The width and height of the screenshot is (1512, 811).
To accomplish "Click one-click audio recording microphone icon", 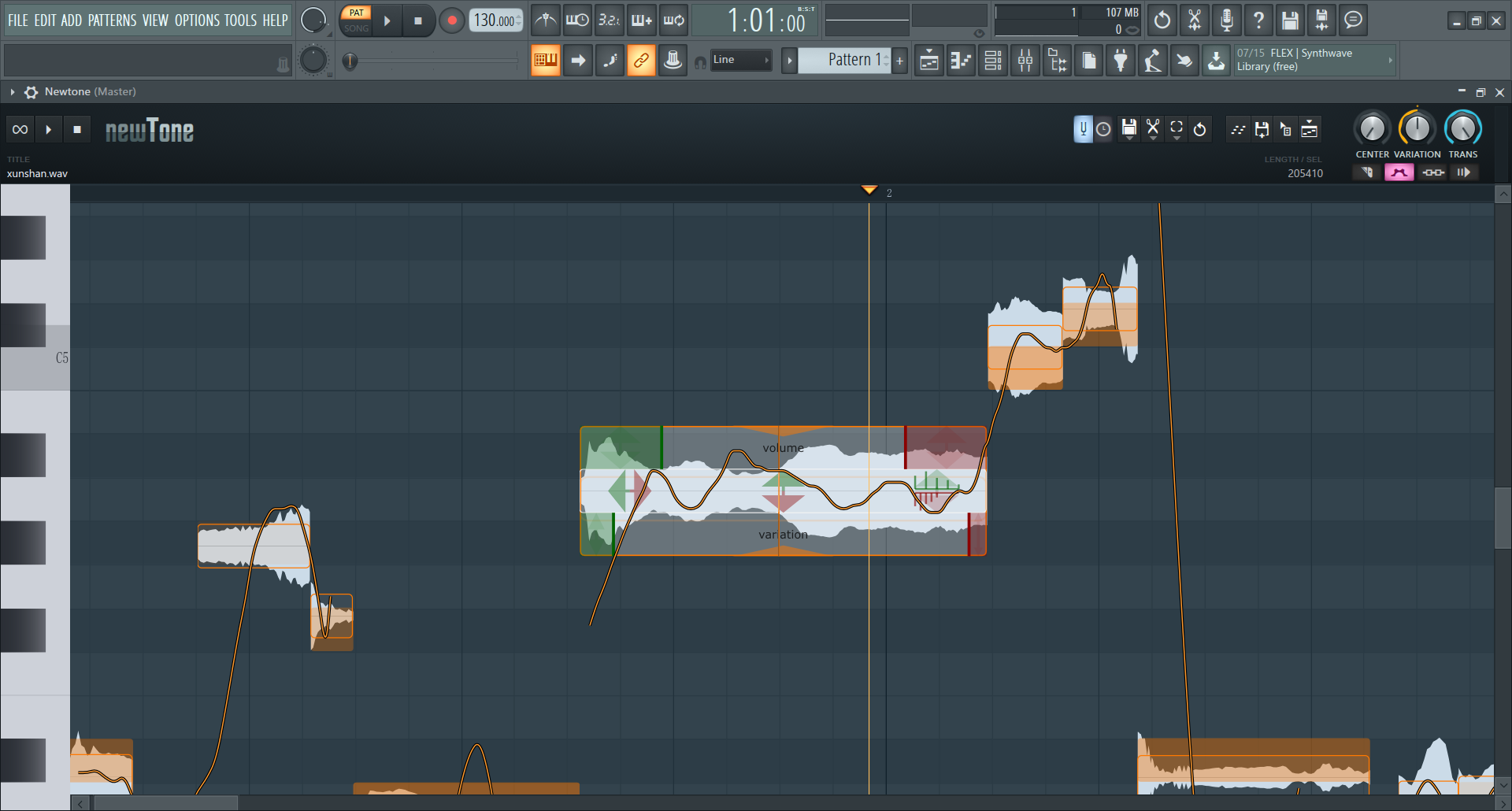I will [1226, 20].
